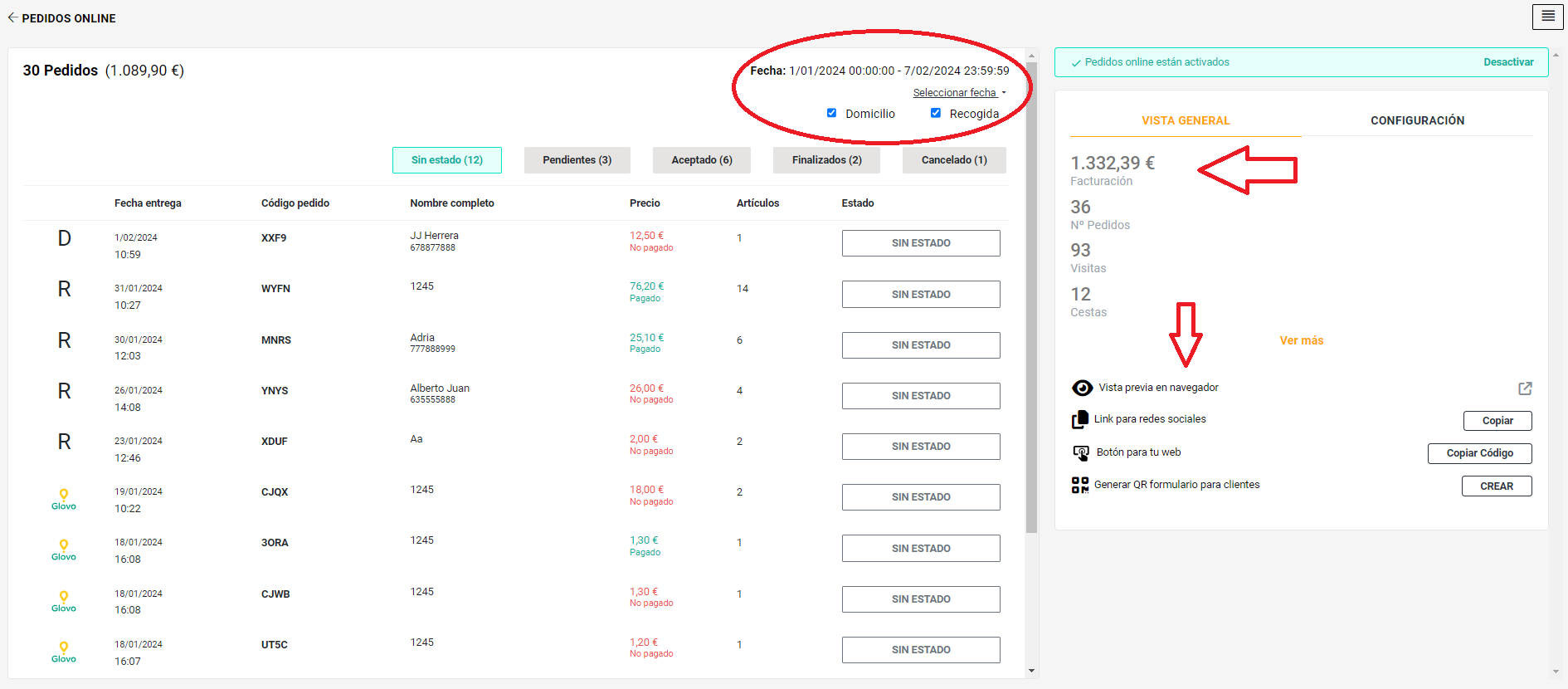
Task: Deactivate online orders with Desactivar
Action: tap(1507, 62)
